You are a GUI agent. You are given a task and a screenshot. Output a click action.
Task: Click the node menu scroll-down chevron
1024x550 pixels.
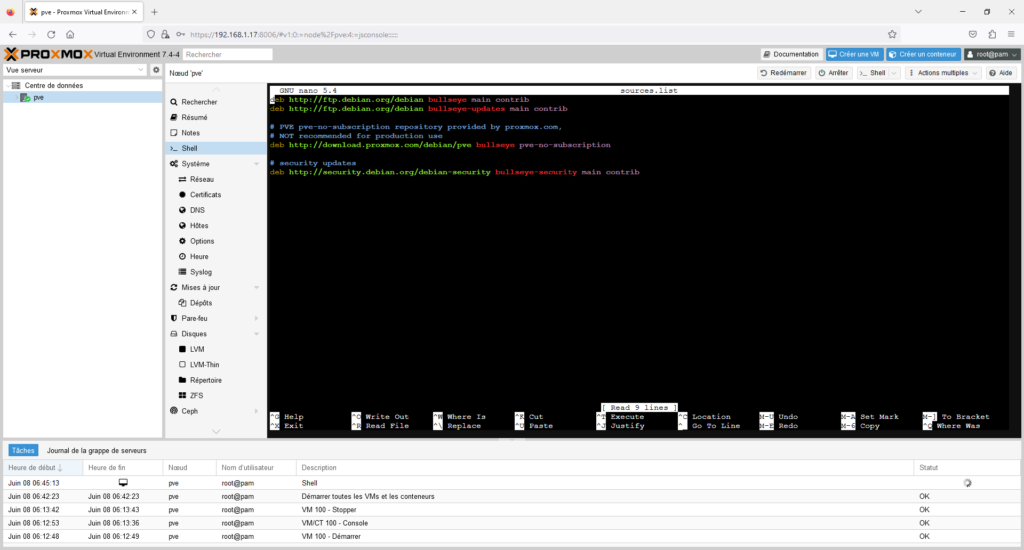[216, 431]
